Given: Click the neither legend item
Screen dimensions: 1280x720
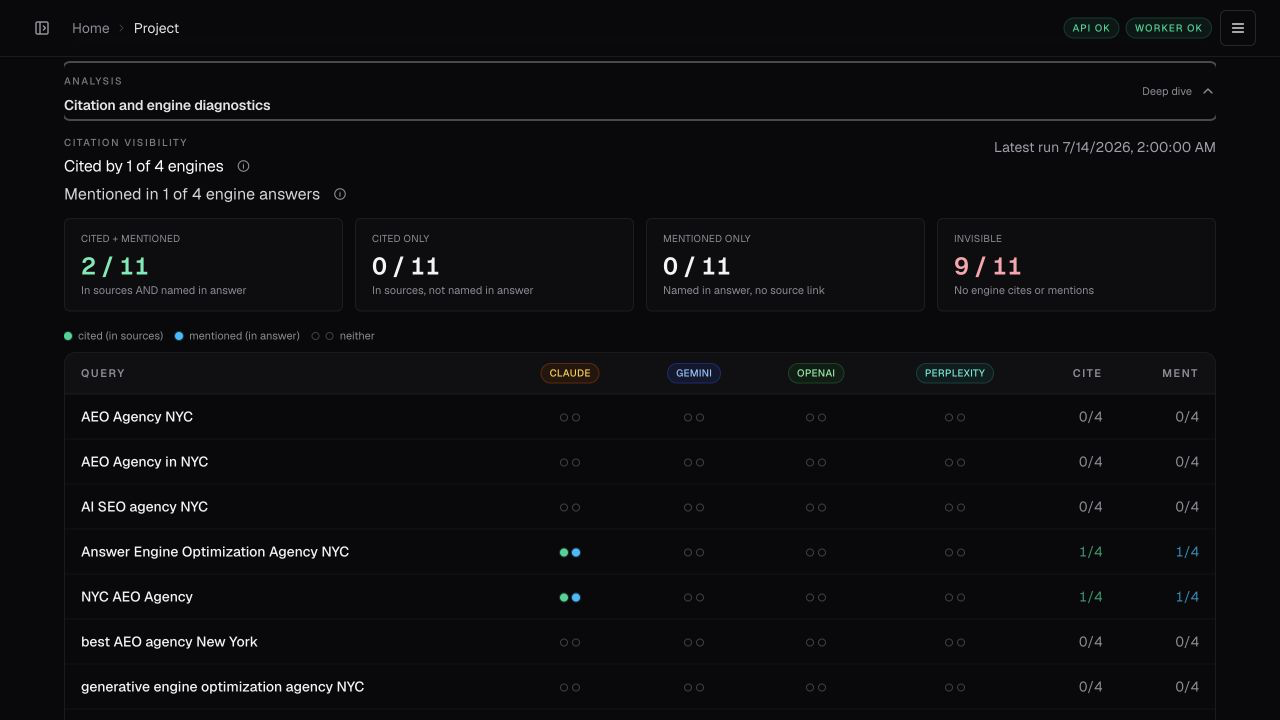Looking at the screenshot, I should pos(343,336).
